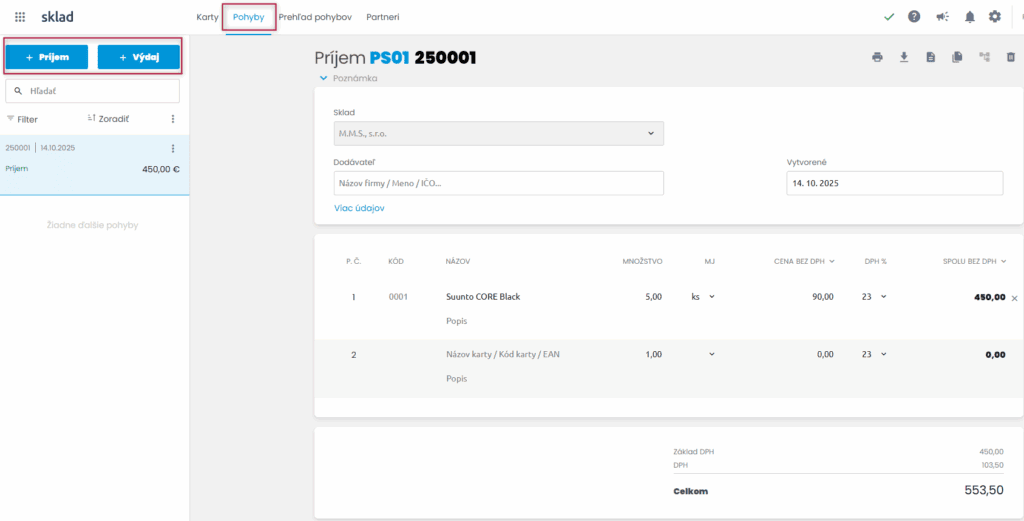
Task: Open the help question mark icon
Action: point(914,17)
